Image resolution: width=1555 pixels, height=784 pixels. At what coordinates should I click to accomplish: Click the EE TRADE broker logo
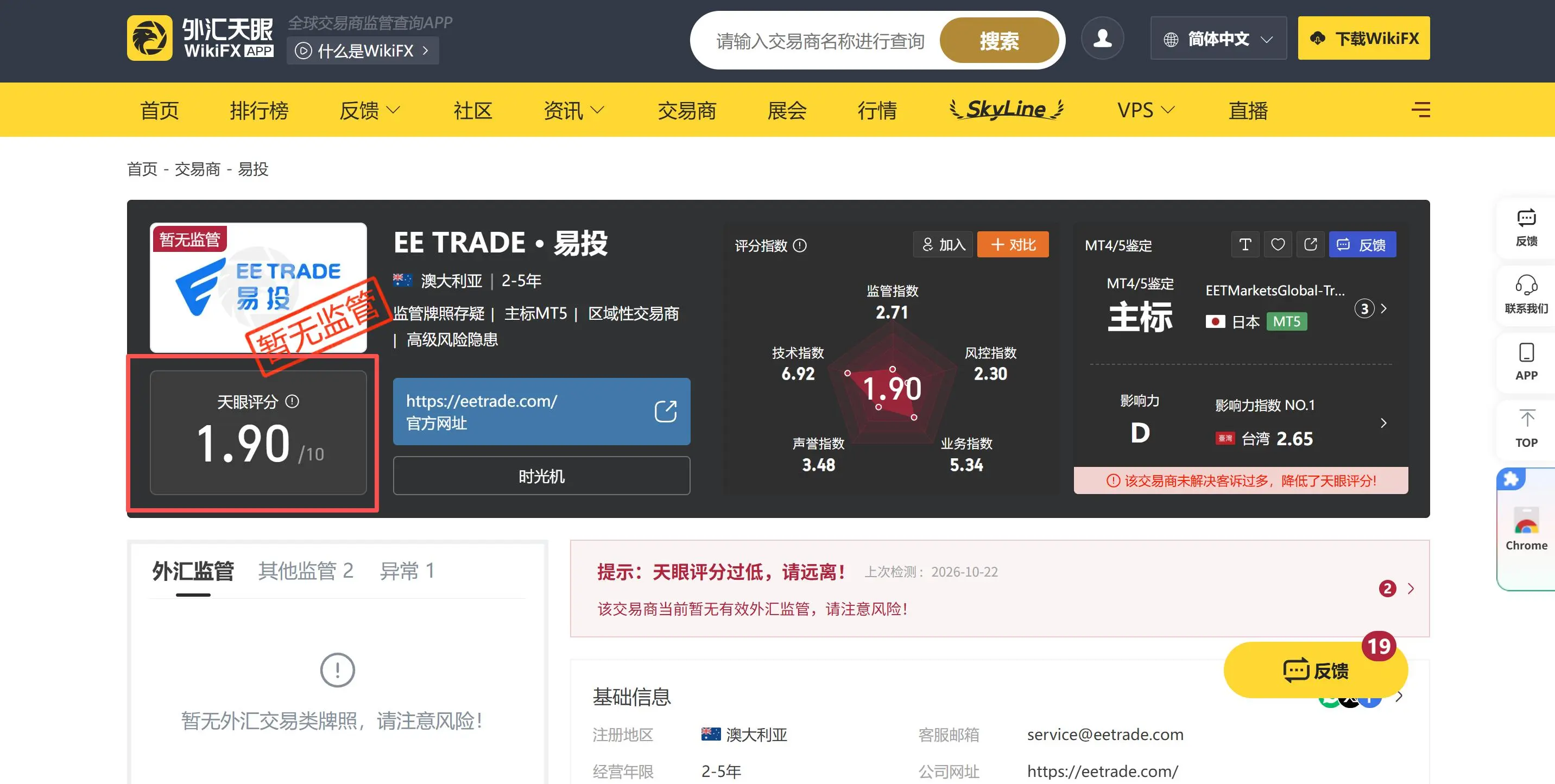(x=258, y=287)
